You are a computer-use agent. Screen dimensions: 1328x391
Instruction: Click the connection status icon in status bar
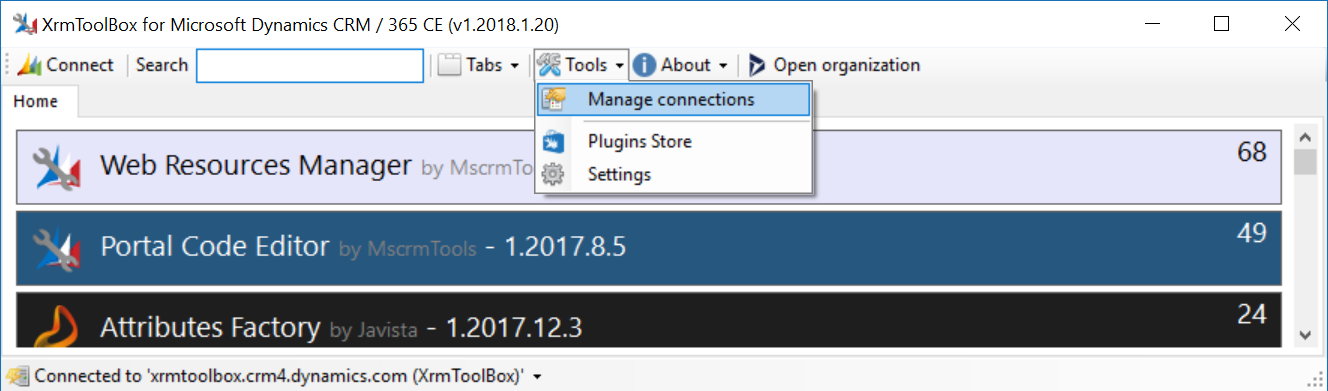17,376
